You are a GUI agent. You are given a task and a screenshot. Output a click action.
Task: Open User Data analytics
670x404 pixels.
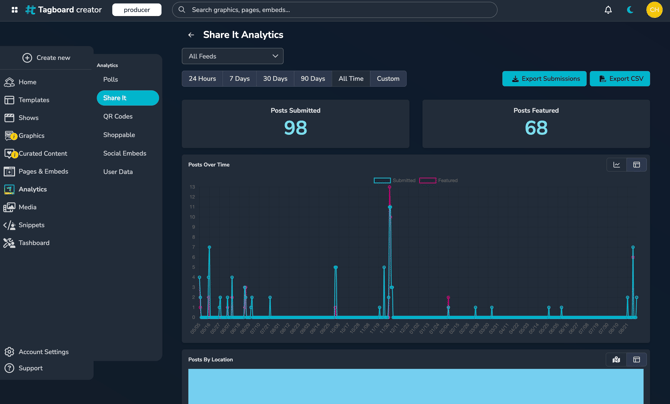pos(118,172)
